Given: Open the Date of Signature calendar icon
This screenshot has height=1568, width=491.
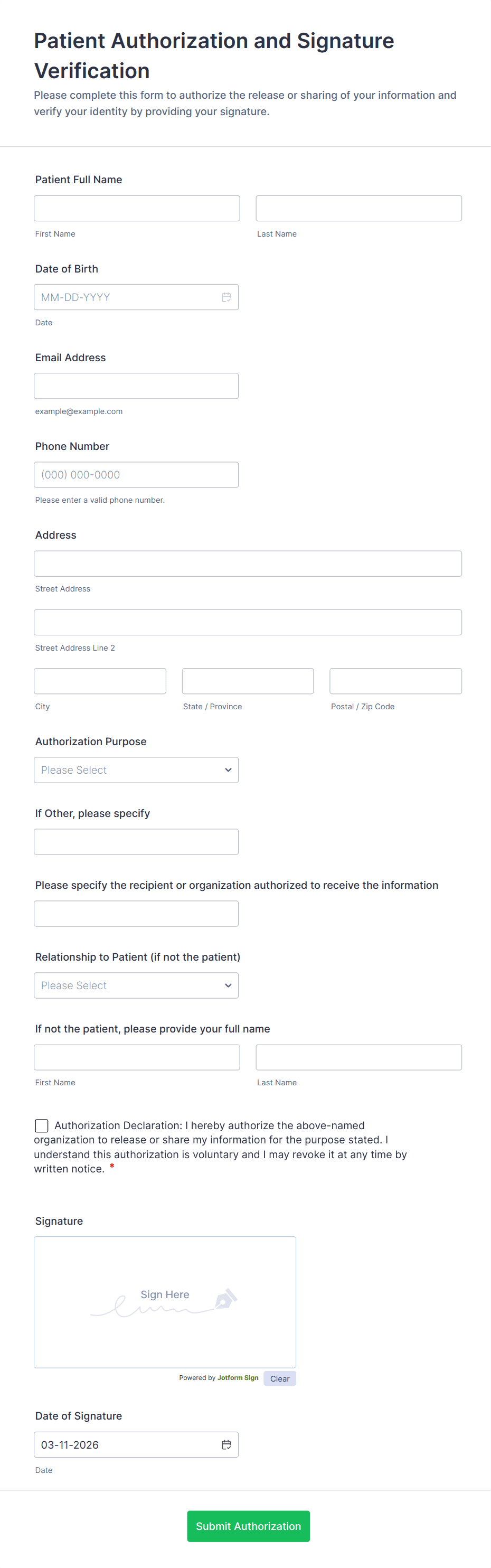Looking at the screenshot, I should pyautogui.click(x=226, y=1444).
